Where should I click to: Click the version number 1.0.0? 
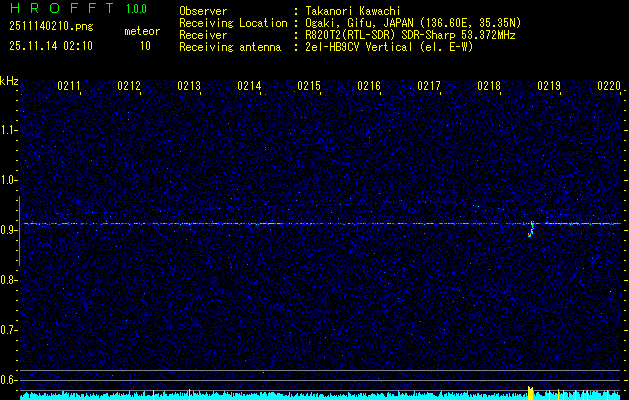136,9
